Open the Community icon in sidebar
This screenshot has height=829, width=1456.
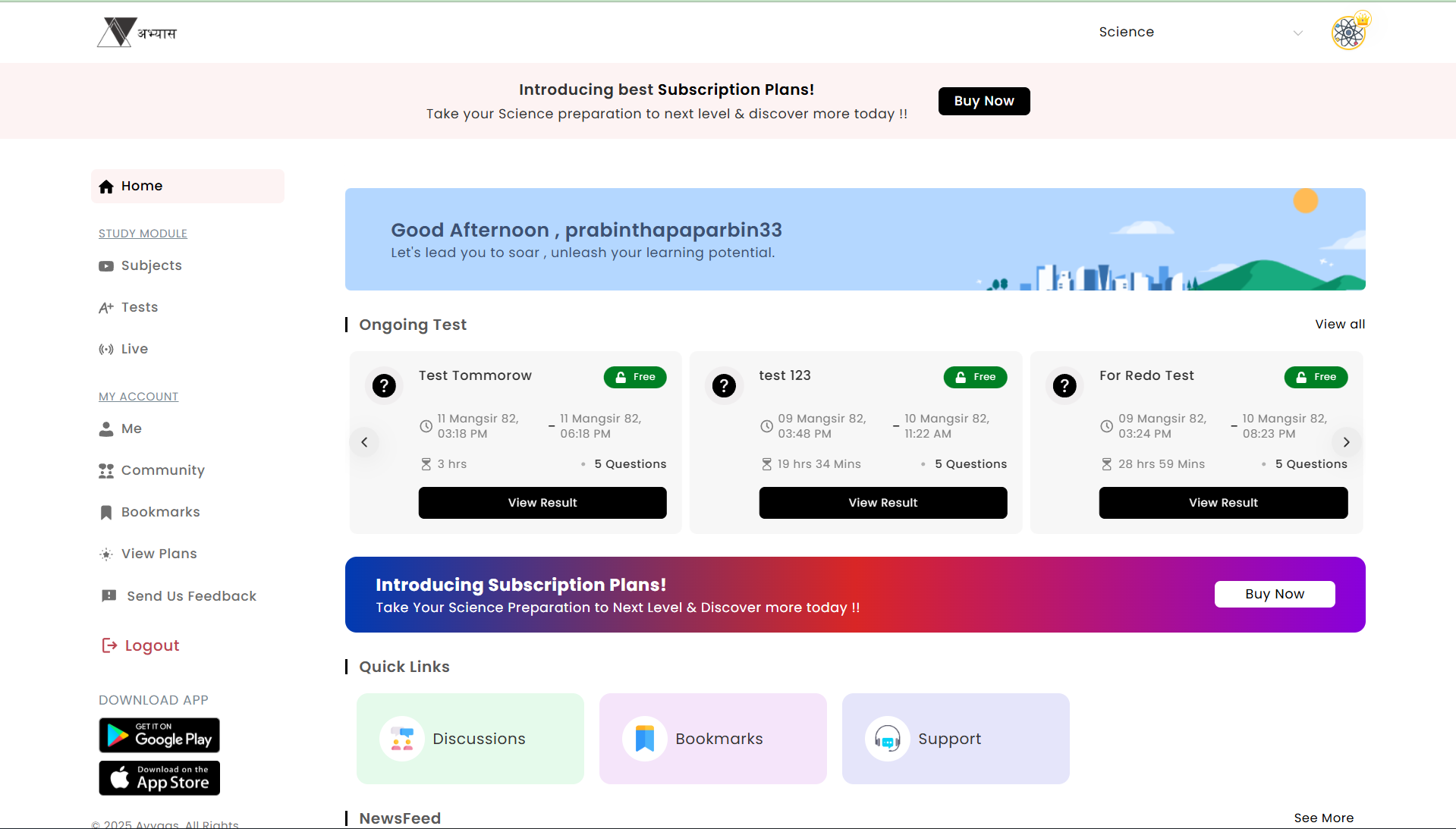point(105,470)
